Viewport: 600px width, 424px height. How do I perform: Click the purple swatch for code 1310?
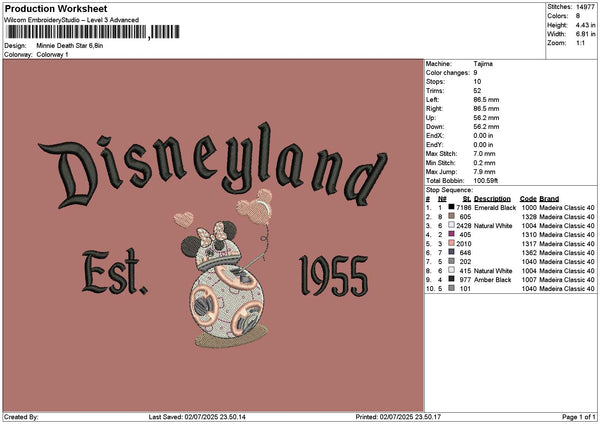coord(452,234)
